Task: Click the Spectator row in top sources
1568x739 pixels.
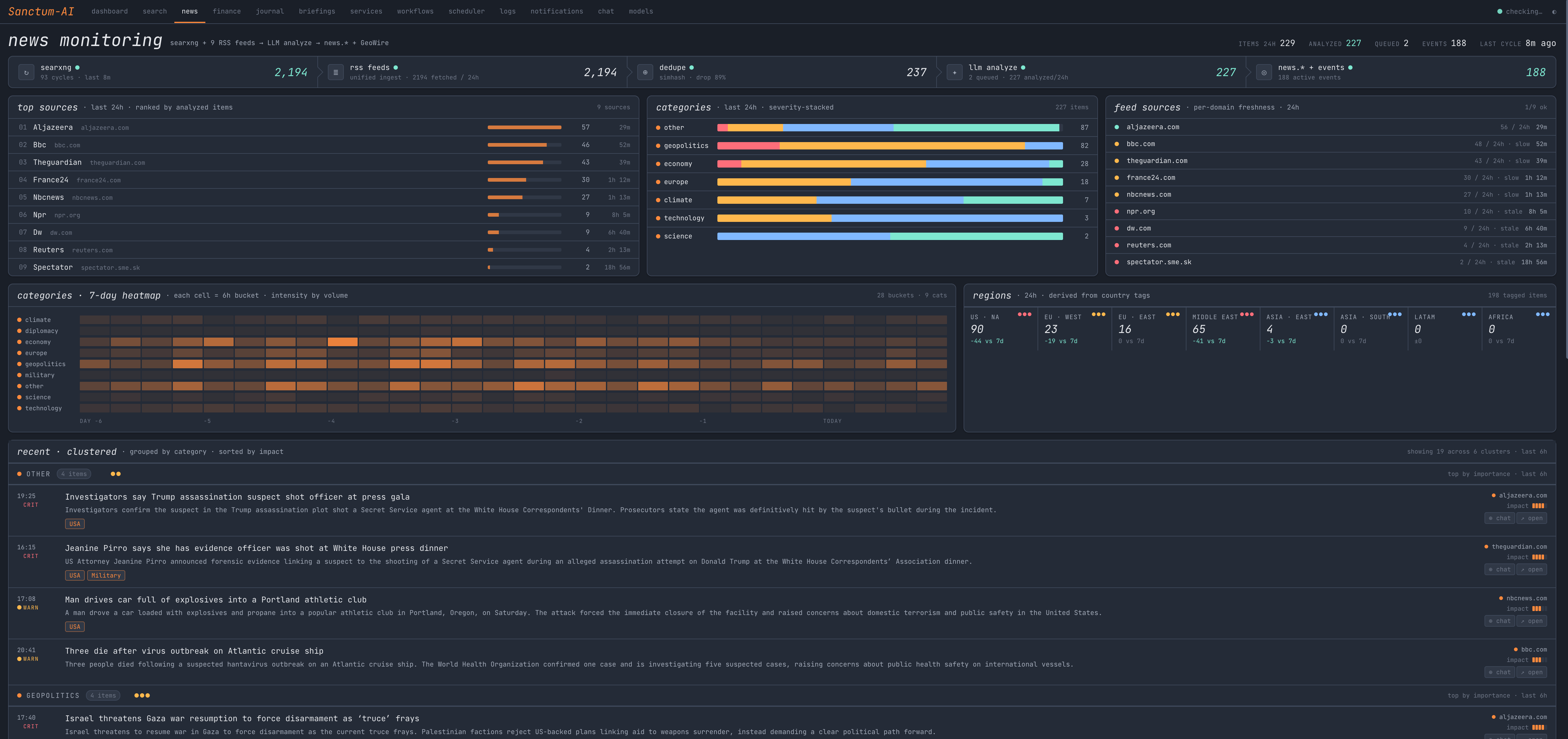Action: click(x=324, y=268)
